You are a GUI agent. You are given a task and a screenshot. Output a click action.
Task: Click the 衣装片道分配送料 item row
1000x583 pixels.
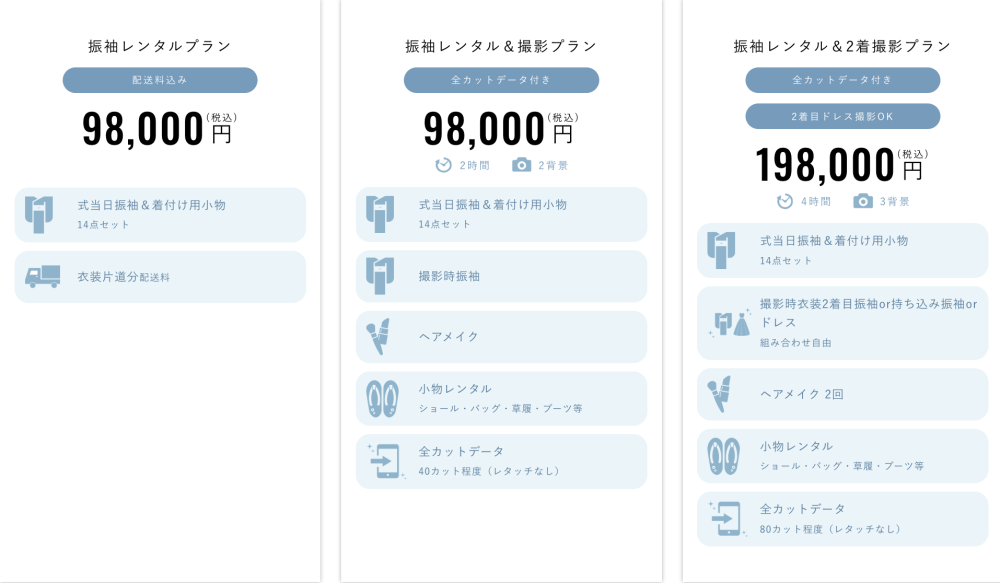(160, 277)
